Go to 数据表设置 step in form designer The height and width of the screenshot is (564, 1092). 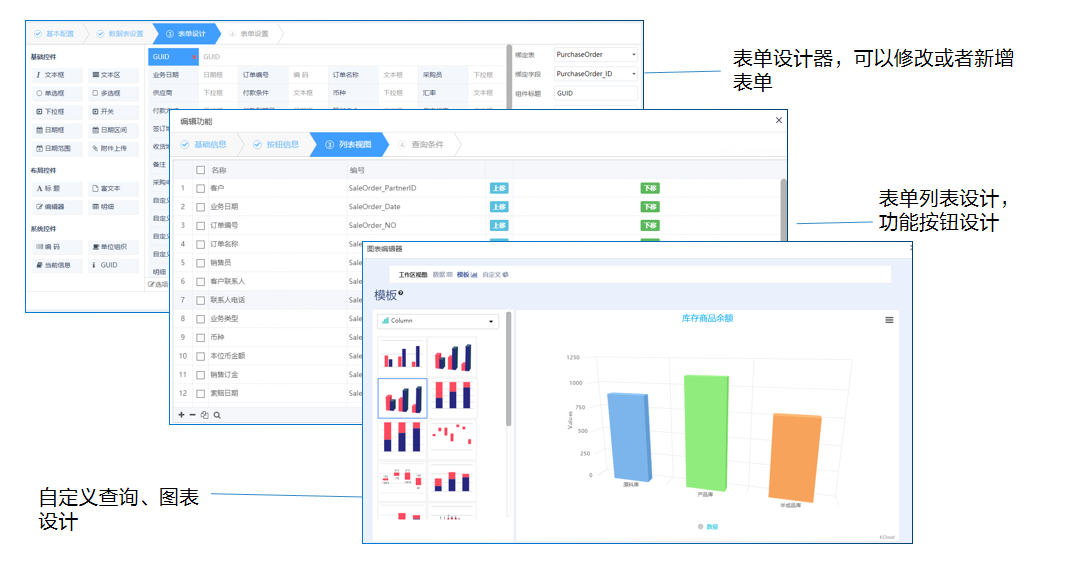[x=120, y=33]
